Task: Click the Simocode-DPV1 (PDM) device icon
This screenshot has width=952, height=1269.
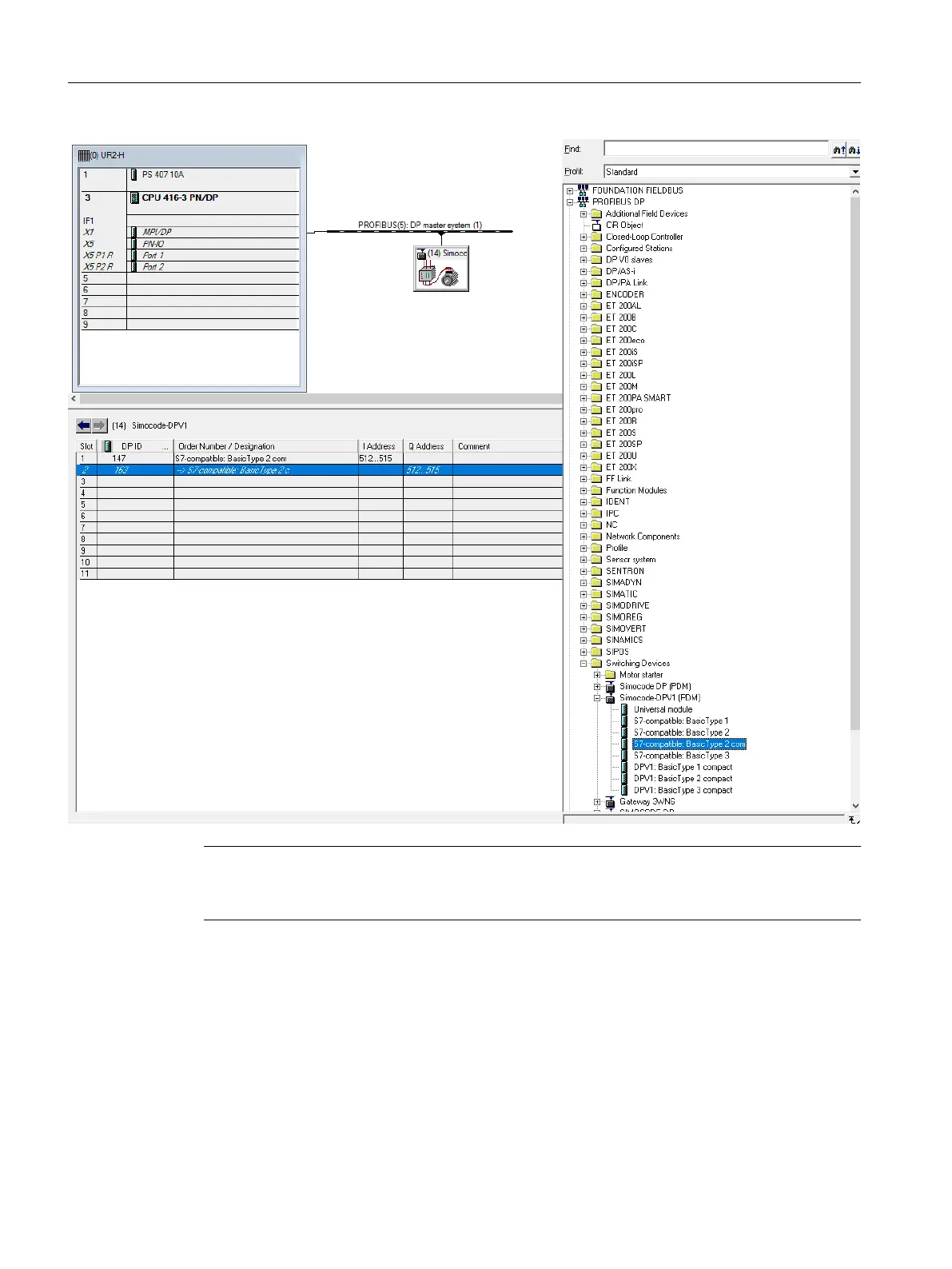Action: [610, 698]
